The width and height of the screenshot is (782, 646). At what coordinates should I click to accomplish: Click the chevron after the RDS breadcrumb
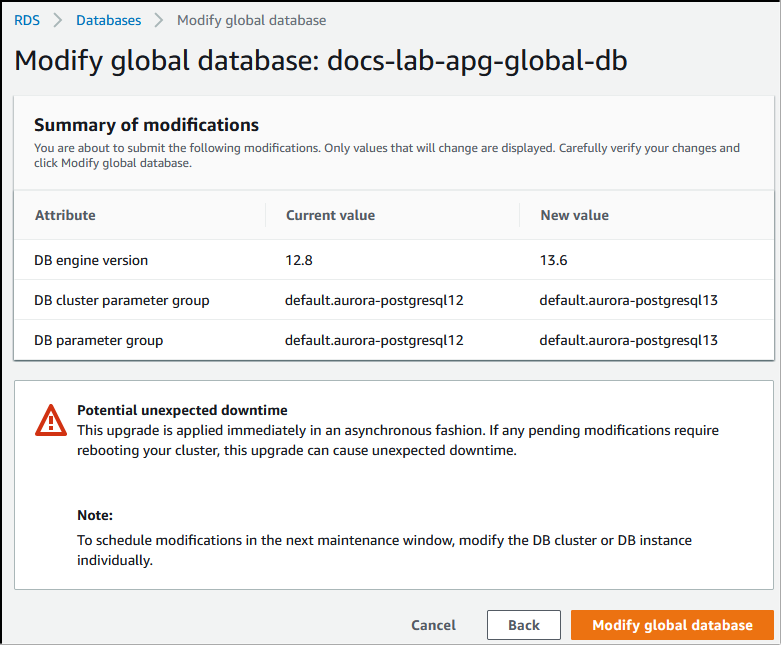58,20
